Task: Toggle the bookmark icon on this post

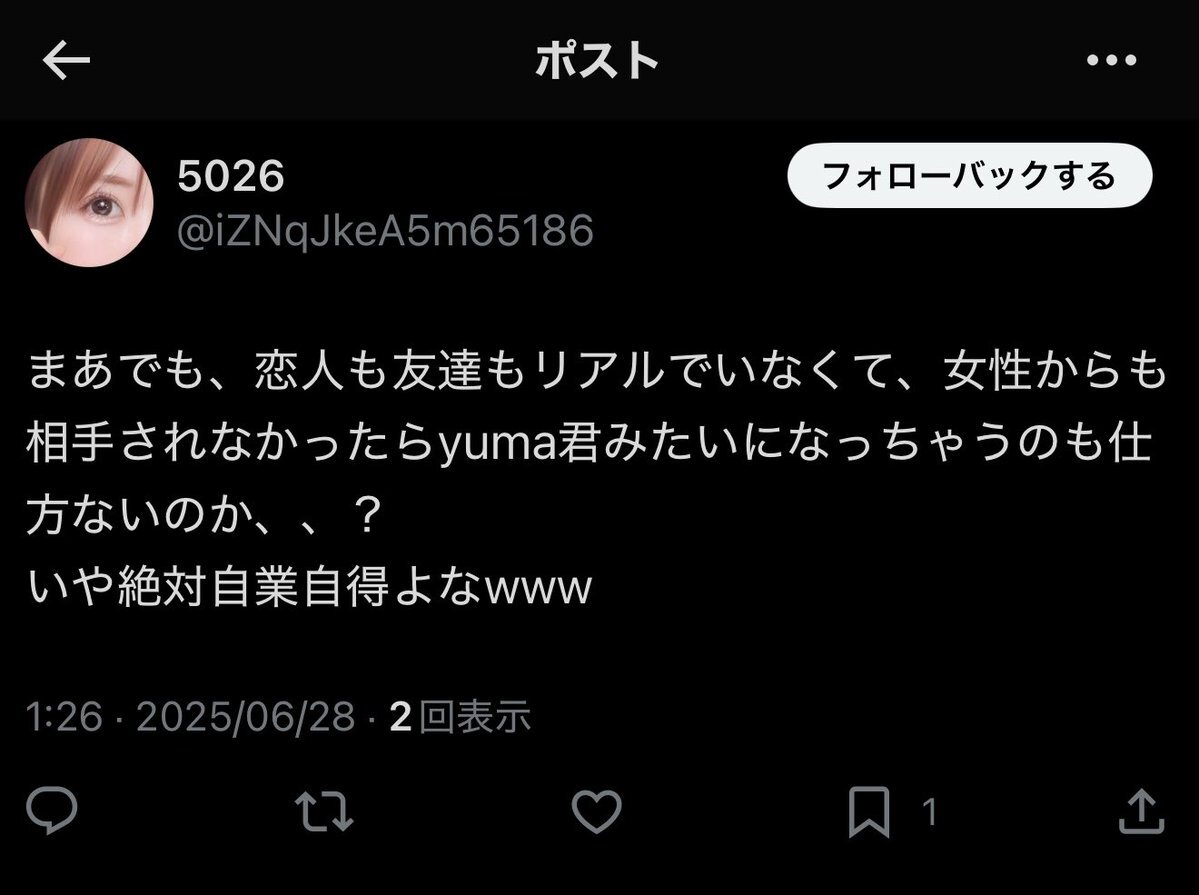Action: [869, 812]
